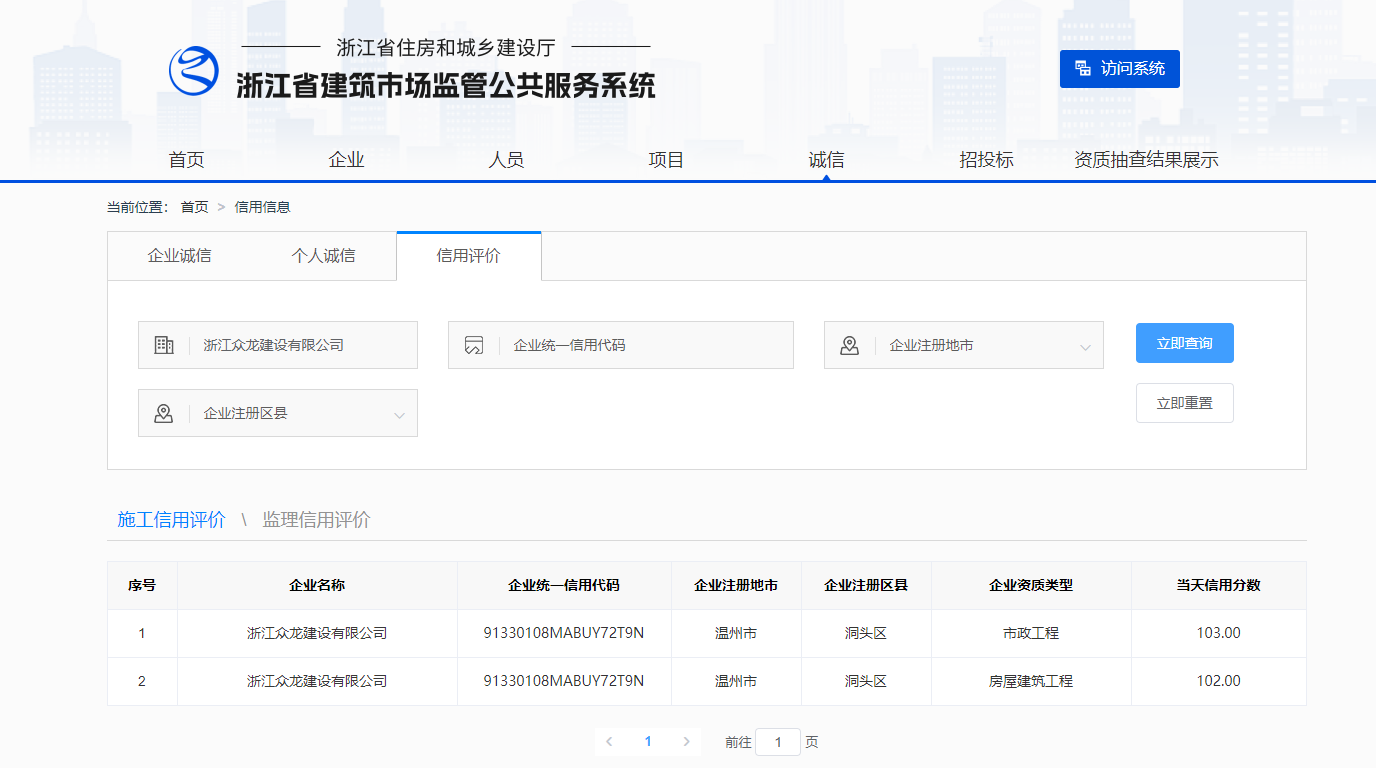Image resolution: width=1376 pixels, height=768 pixels.
Task: Click the location pin icon for 企业注册地市
Action: 850,345
